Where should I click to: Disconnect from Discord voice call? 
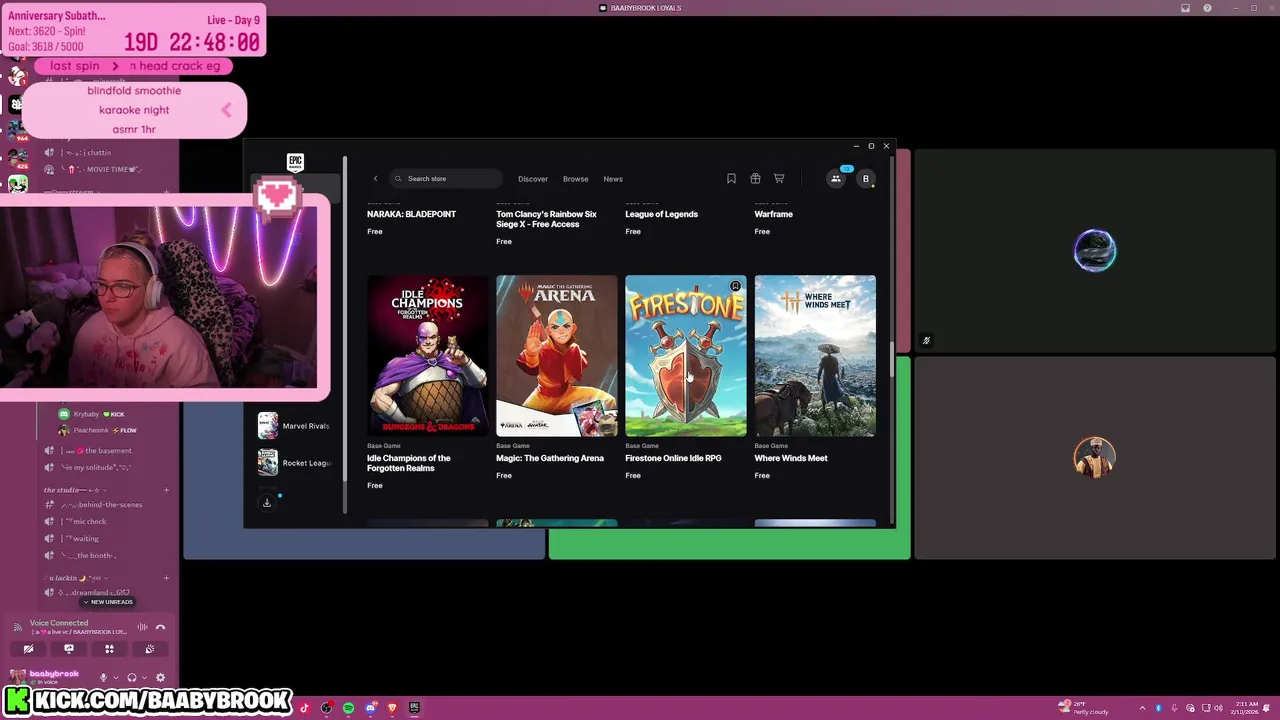point(160,627)
